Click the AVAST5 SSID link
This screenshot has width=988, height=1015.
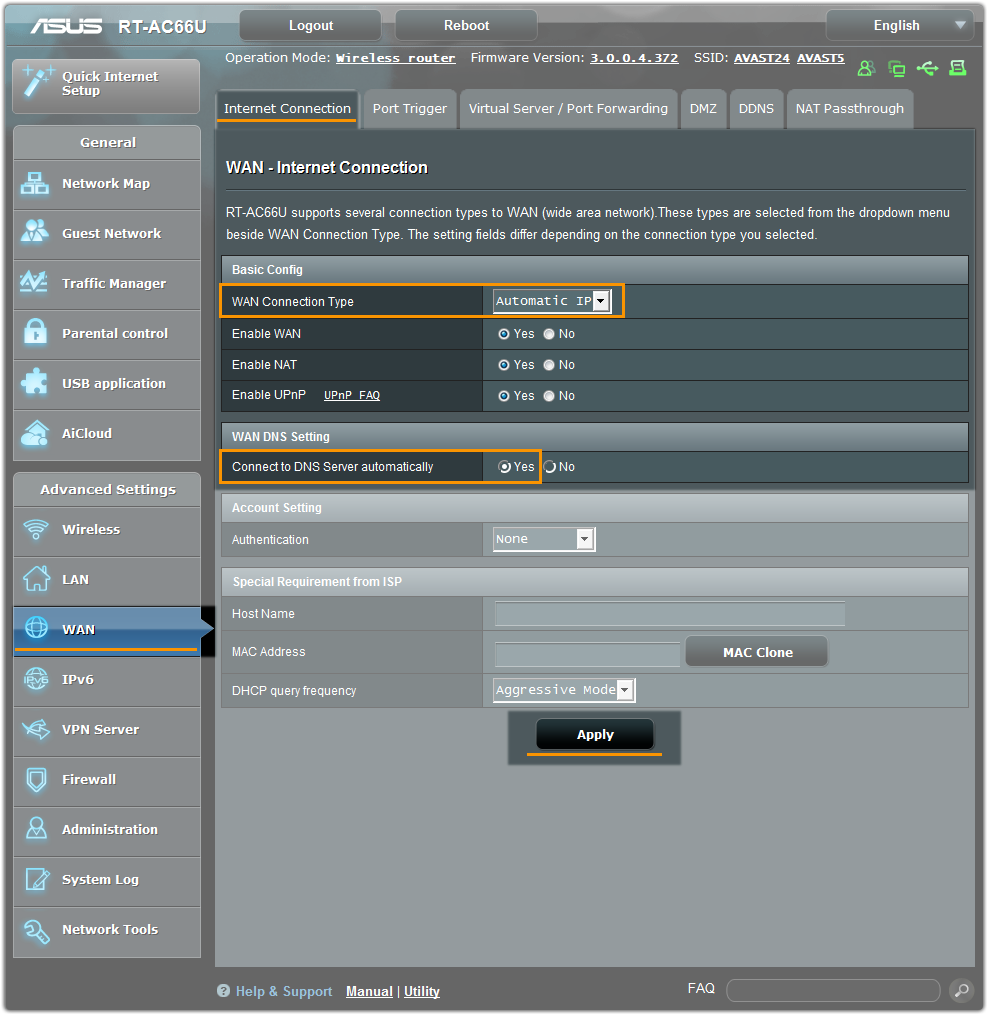pyautogui.click(x=820, y=58)
